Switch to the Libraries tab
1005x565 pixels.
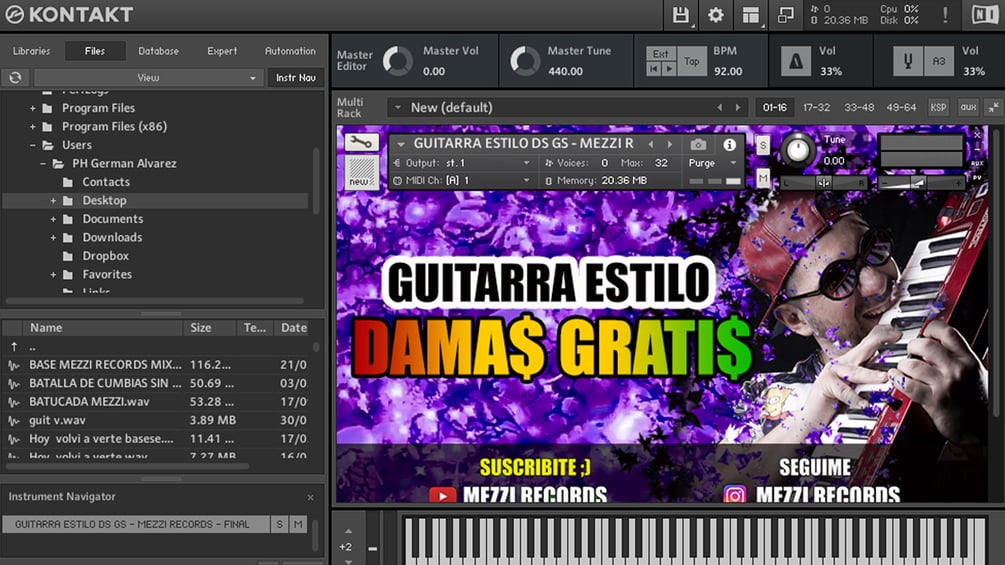click(x=31, y=51)
